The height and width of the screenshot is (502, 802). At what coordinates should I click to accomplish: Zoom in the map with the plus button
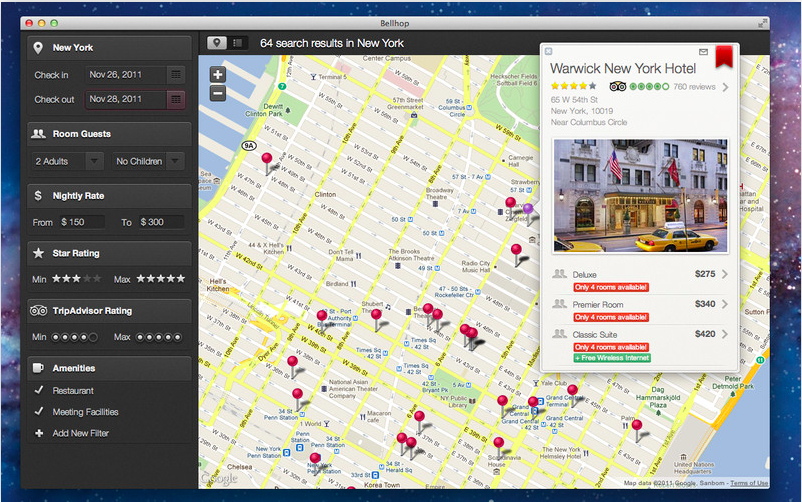coord(218,75)
